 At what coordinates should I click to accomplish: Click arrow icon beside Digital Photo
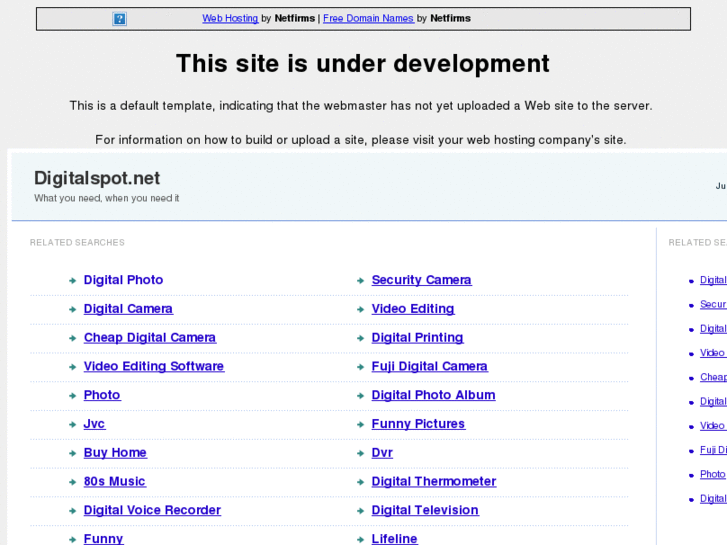(x=72, y=281)
